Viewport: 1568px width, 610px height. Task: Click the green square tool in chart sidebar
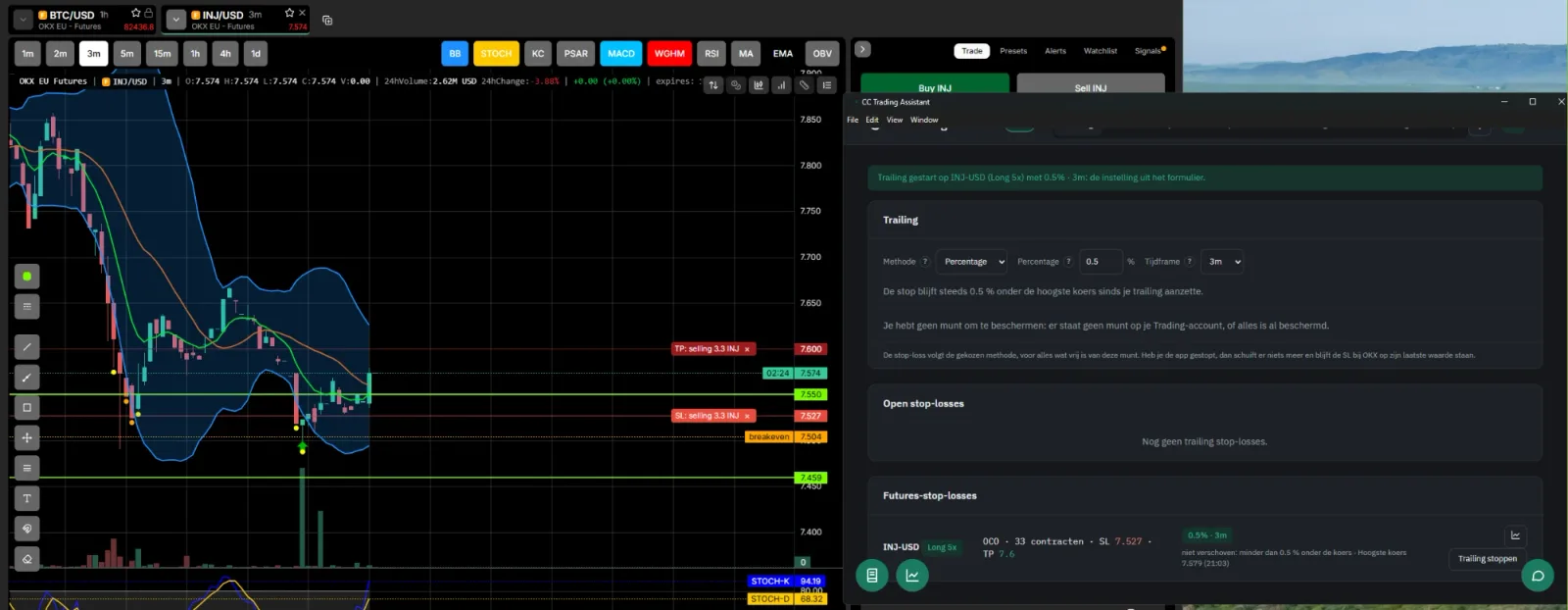(27, 277)
